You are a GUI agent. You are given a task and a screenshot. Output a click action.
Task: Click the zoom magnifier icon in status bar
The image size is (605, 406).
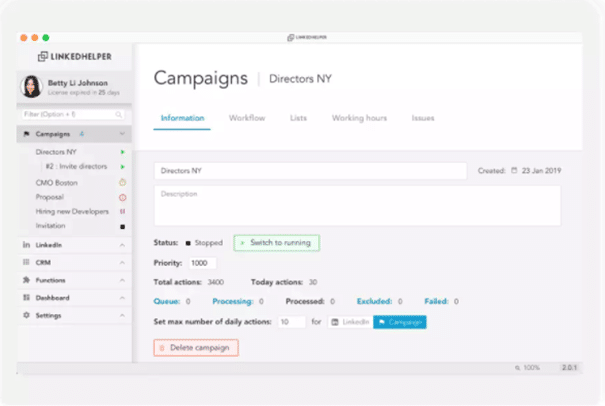click(517, 368)
